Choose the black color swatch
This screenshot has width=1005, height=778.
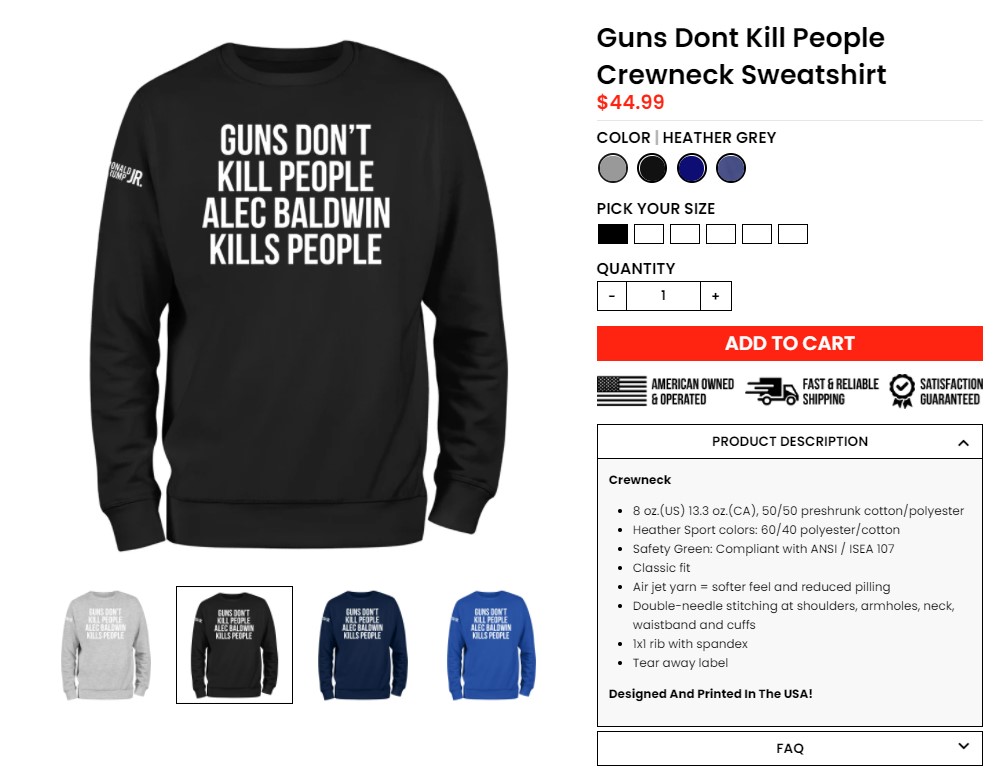click(652, 169)
